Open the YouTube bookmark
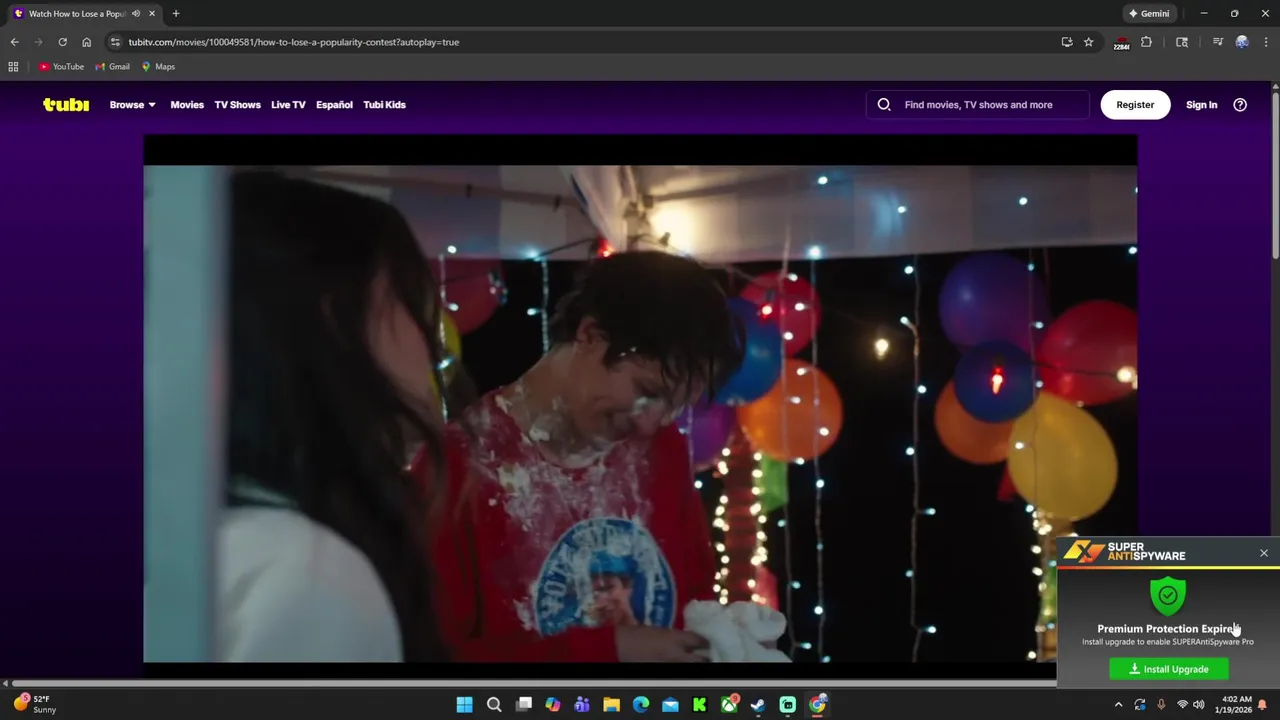 click(61, 67)
